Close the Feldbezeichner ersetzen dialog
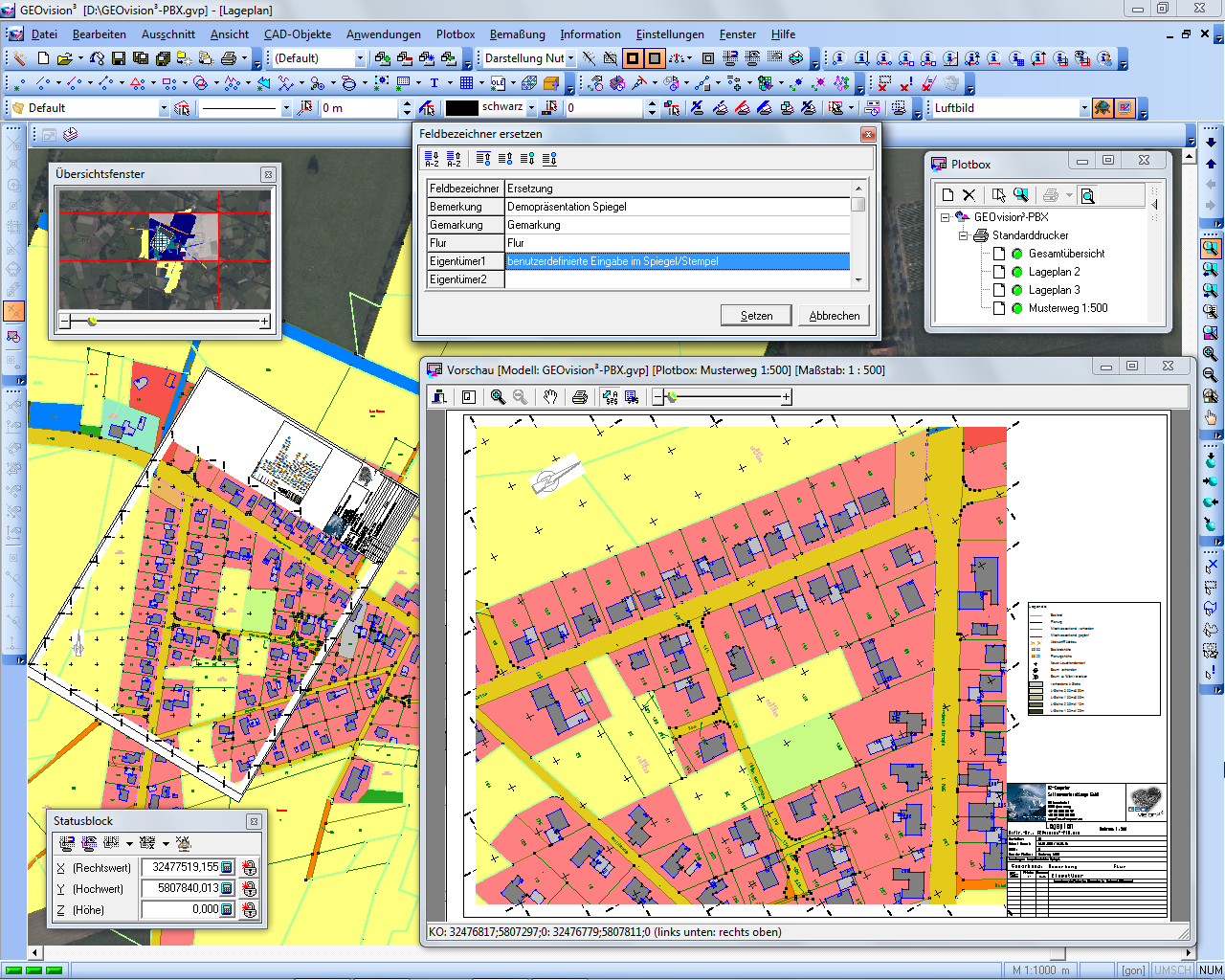The height and width of the screenshot is (980, 1225). [x=868, y=134]
